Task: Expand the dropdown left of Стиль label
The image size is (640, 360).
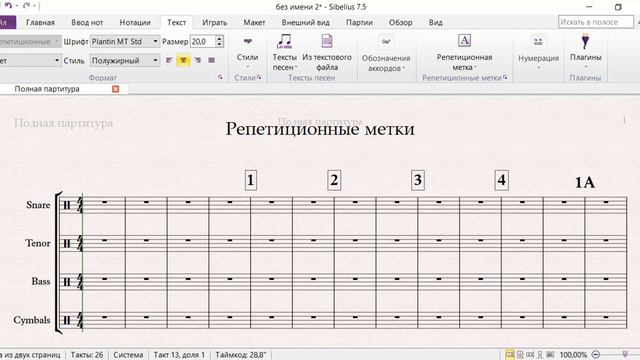Action: [x=57, y=60]
